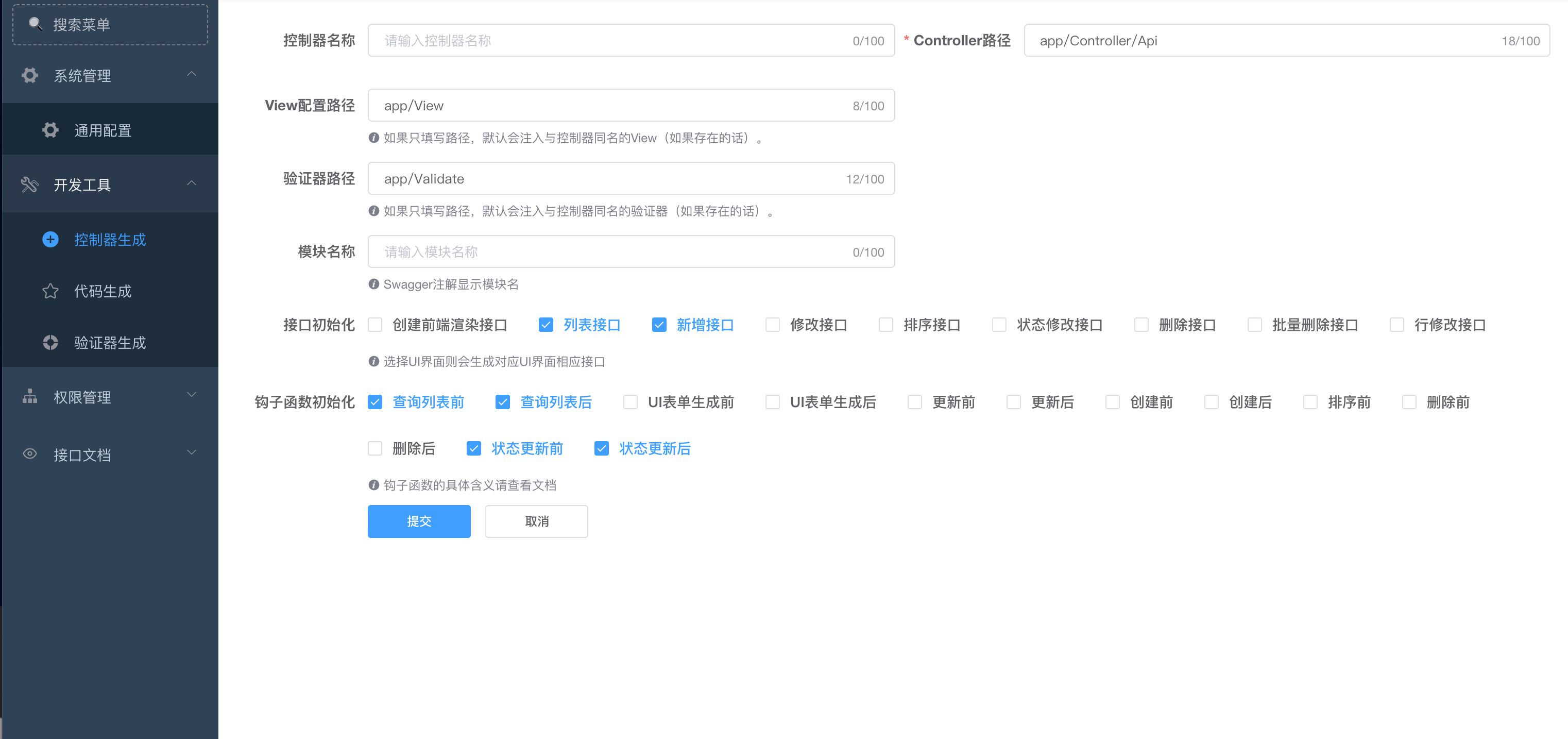The height and width of the screenshot is (739, 1568).
Task: Open the 代码生成 menu item
Action: [103, 291]
